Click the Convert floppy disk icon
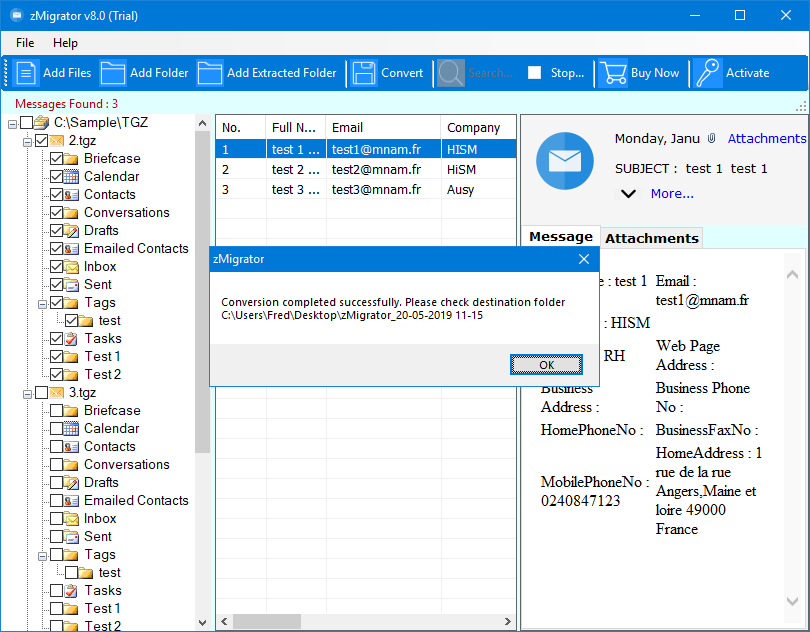810x632 pixels. pos(364,73)
